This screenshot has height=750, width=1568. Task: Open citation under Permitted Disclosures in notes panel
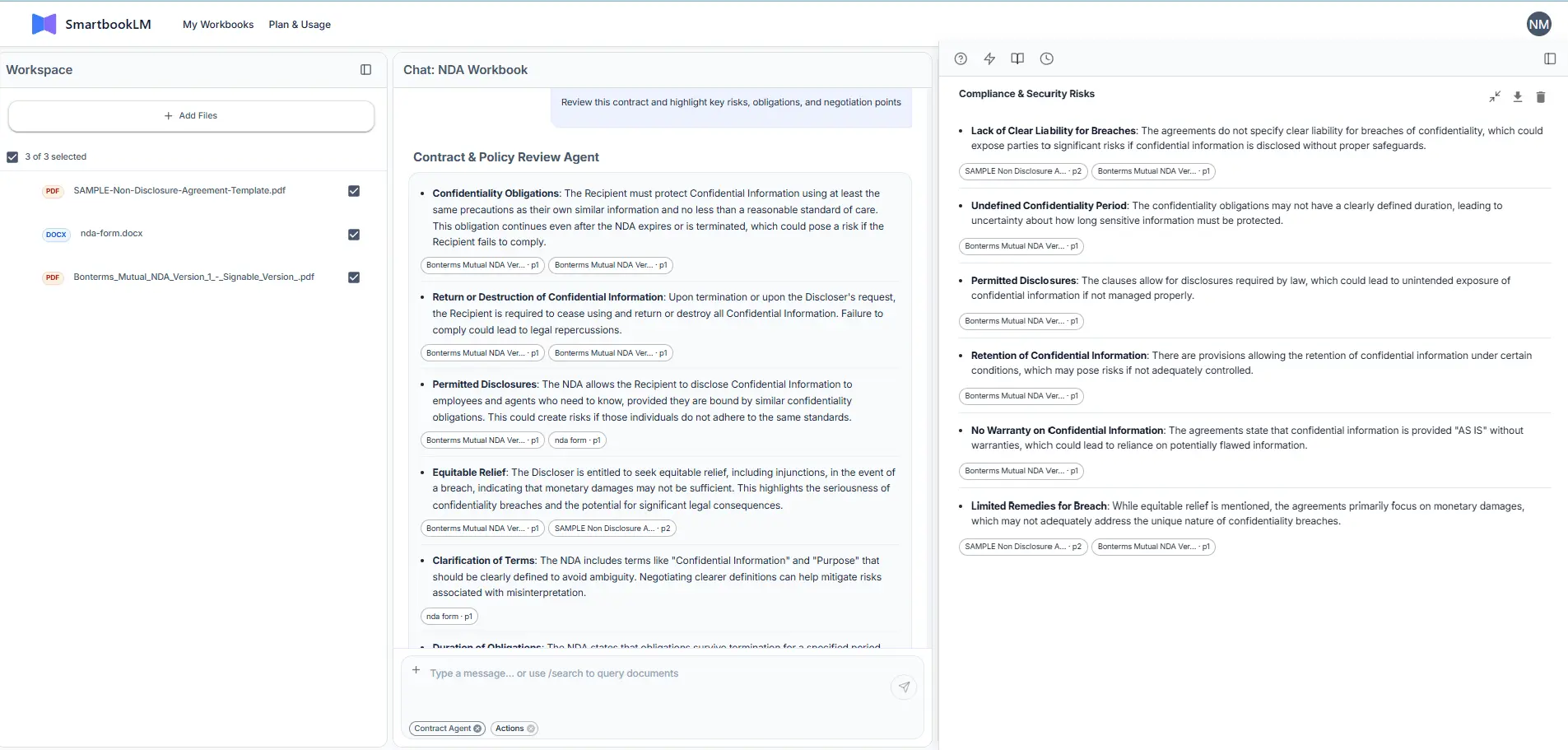tap(1021, 321)
